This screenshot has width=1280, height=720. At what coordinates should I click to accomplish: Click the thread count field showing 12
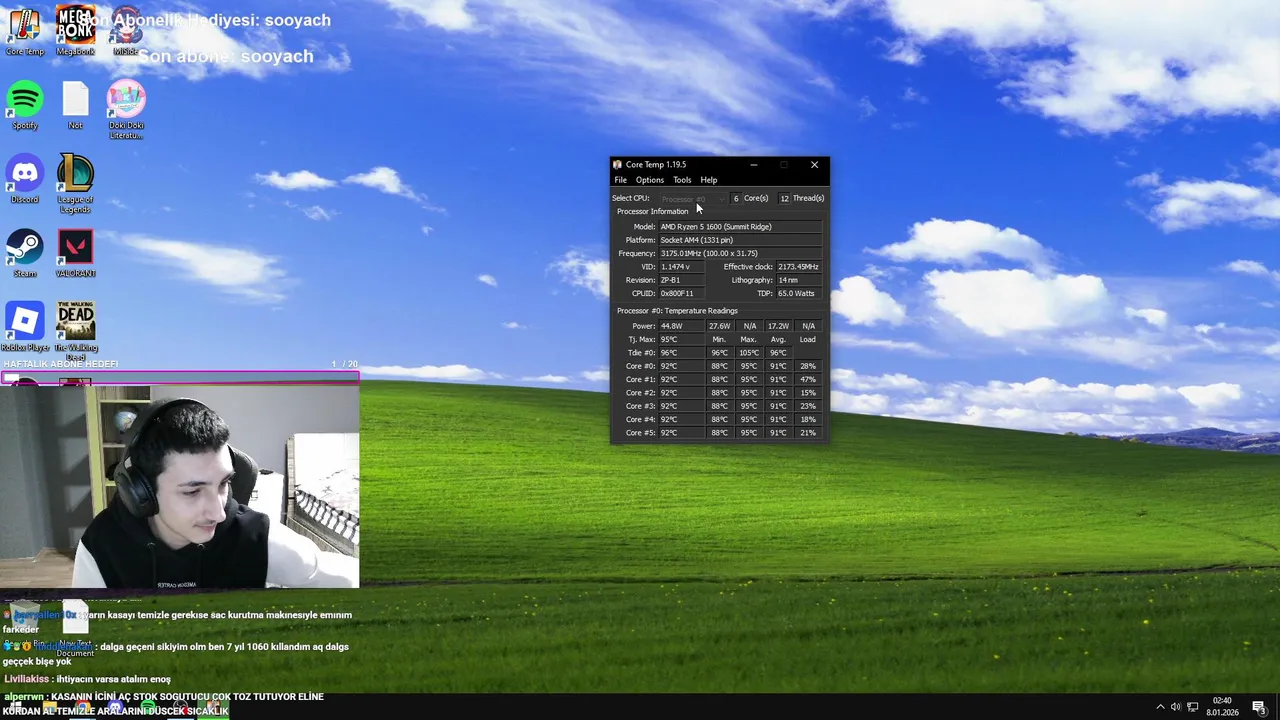point(784,198)
